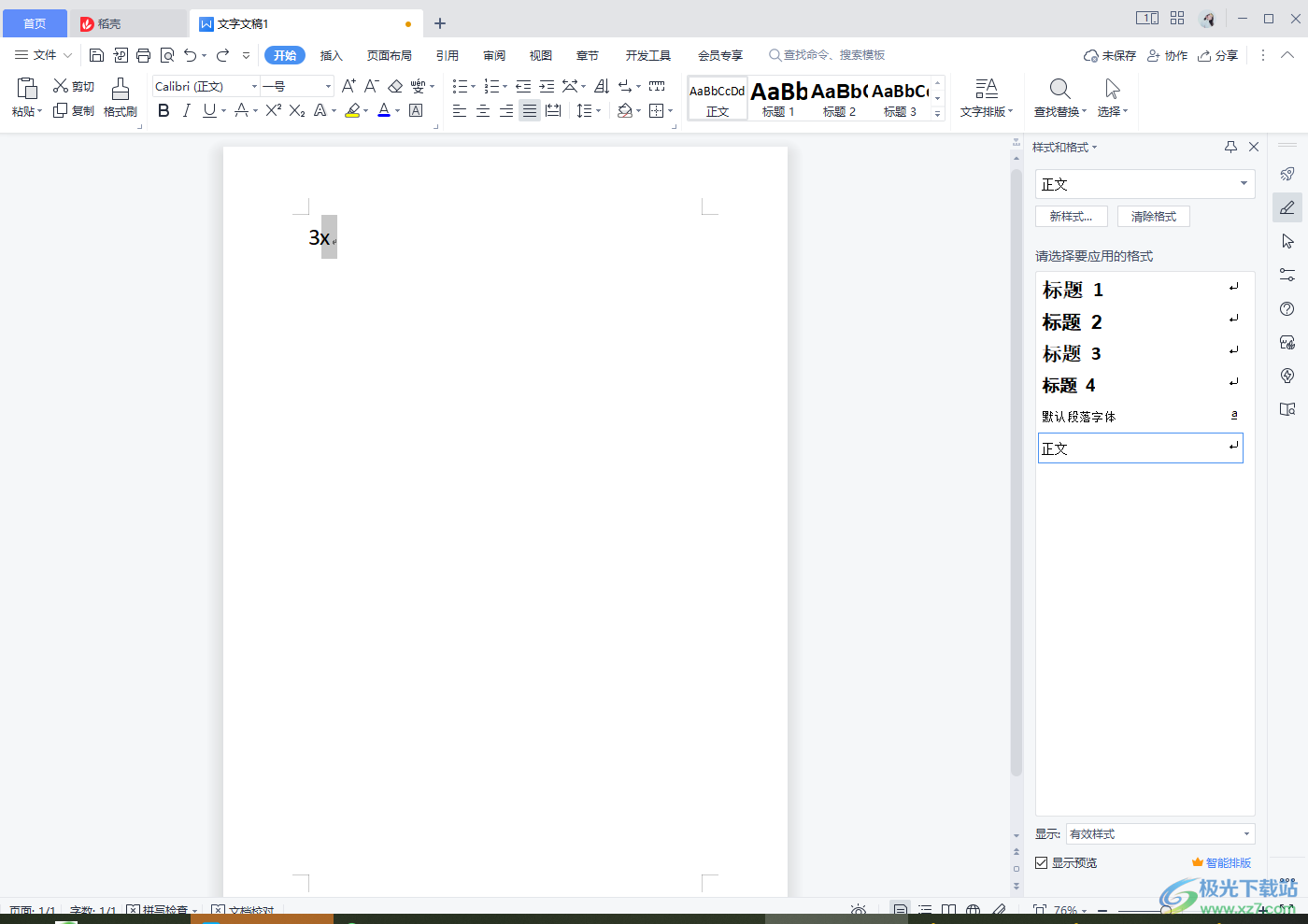1308x924 pixels.
Task: Open the Developer Tools tab
Action: [x=648, y=55]
